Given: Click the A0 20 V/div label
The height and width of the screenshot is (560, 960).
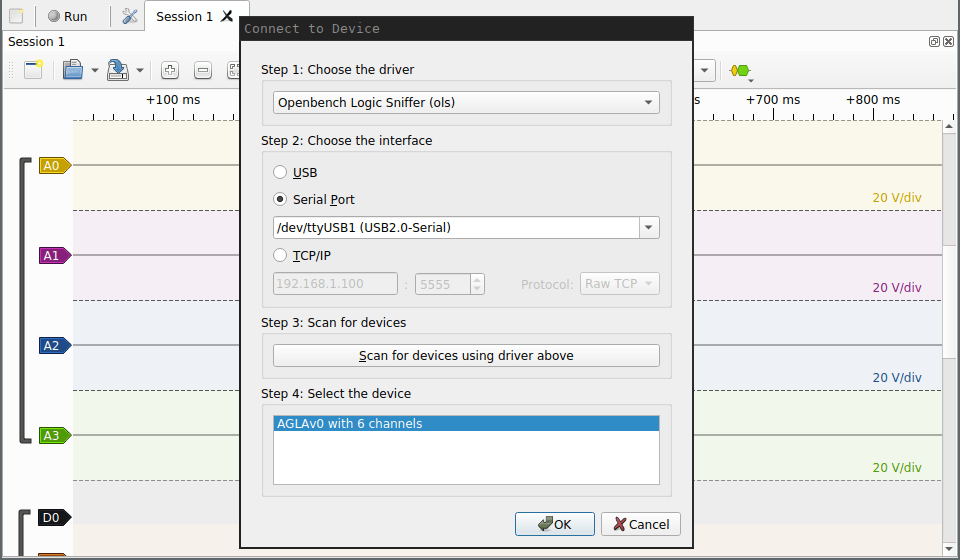Looking at the screenshot, I should 897,198.
